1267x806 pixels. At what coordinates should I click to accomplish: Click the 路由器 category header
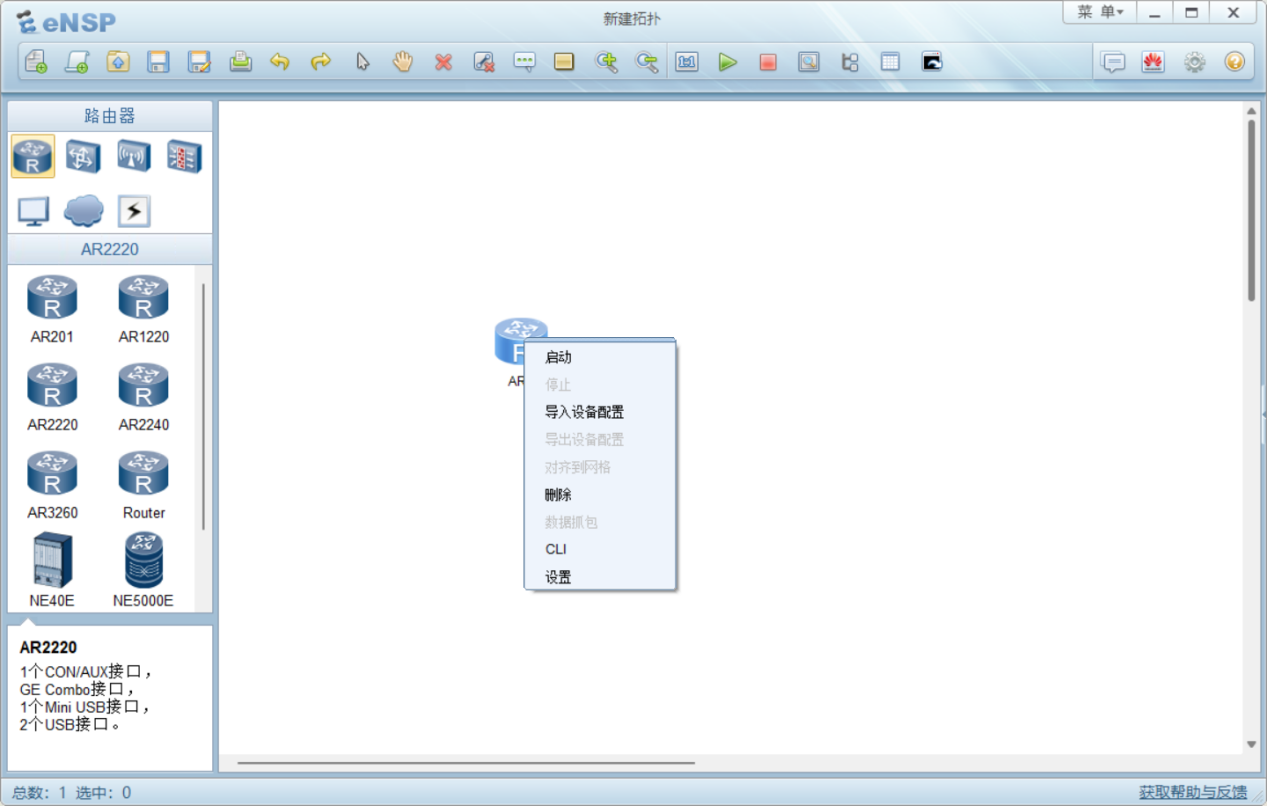tap(110, 116)
